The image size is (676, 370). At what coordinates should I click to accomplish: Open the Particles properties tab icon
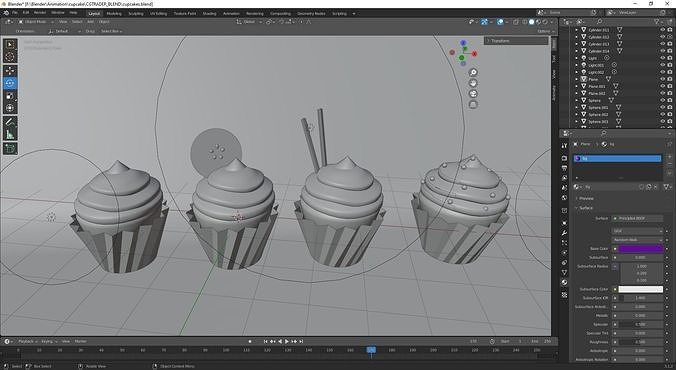point(564,243)
